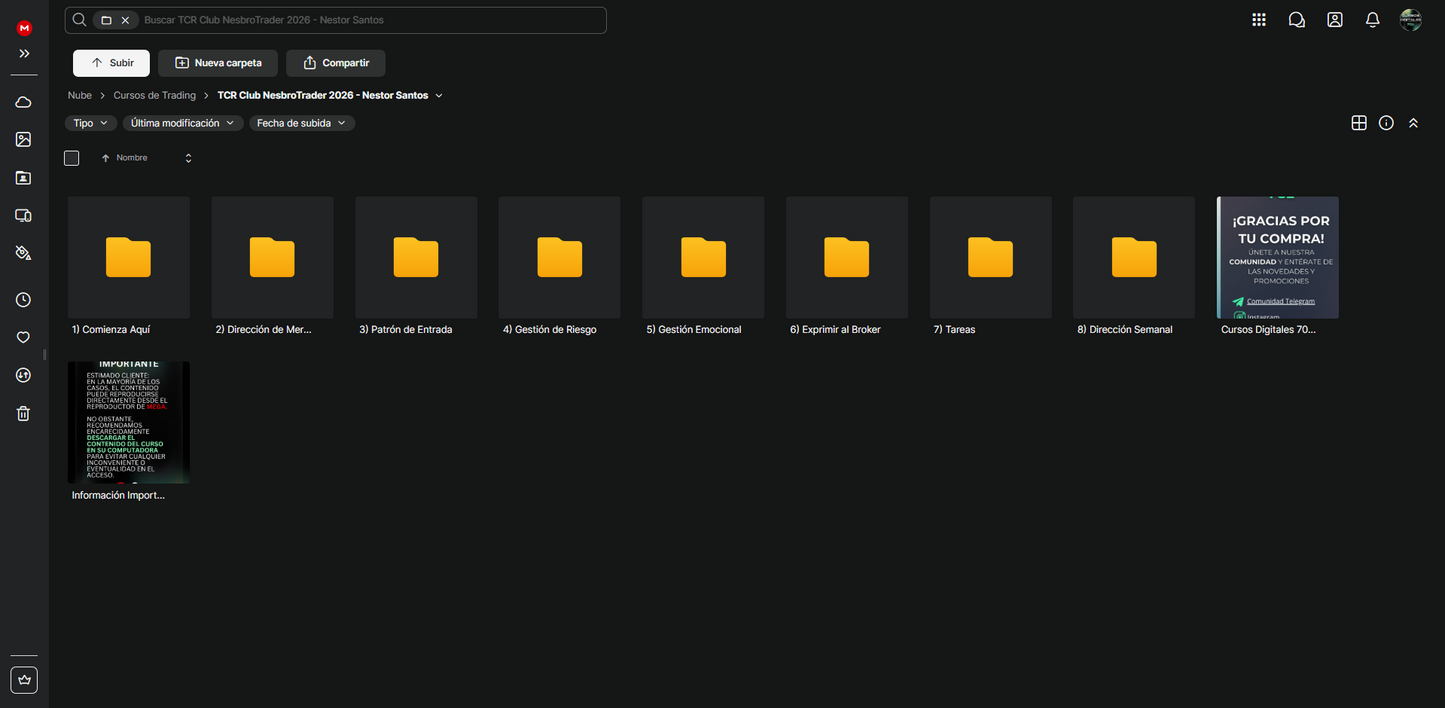Open the notifications bell icon
The width and height of the screenshot is (1445, 708).
click(x=1372, y=20)
